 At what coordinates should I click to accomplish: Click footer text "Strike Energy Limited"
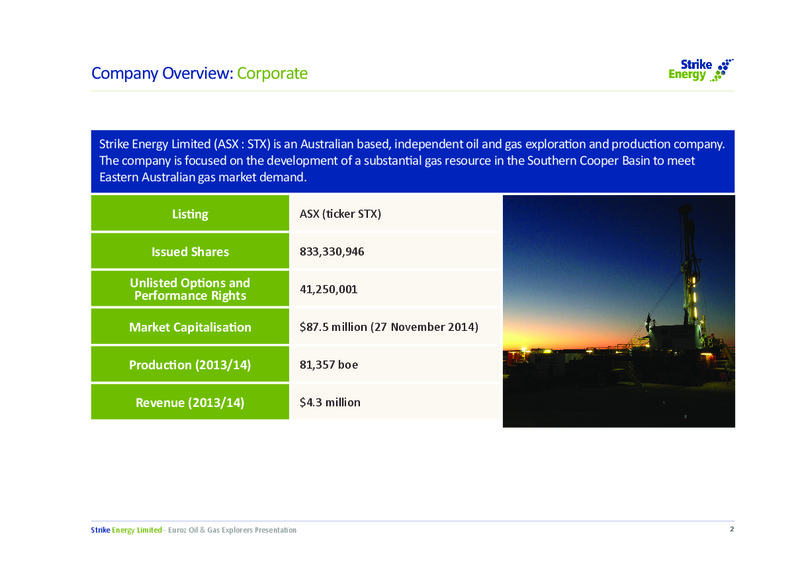(126, 530)
